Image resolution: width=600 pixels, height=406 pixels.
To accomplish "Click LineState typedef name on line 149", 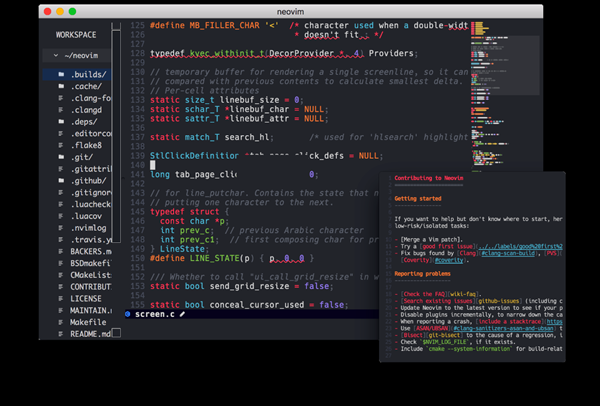I will click(182, 249).
